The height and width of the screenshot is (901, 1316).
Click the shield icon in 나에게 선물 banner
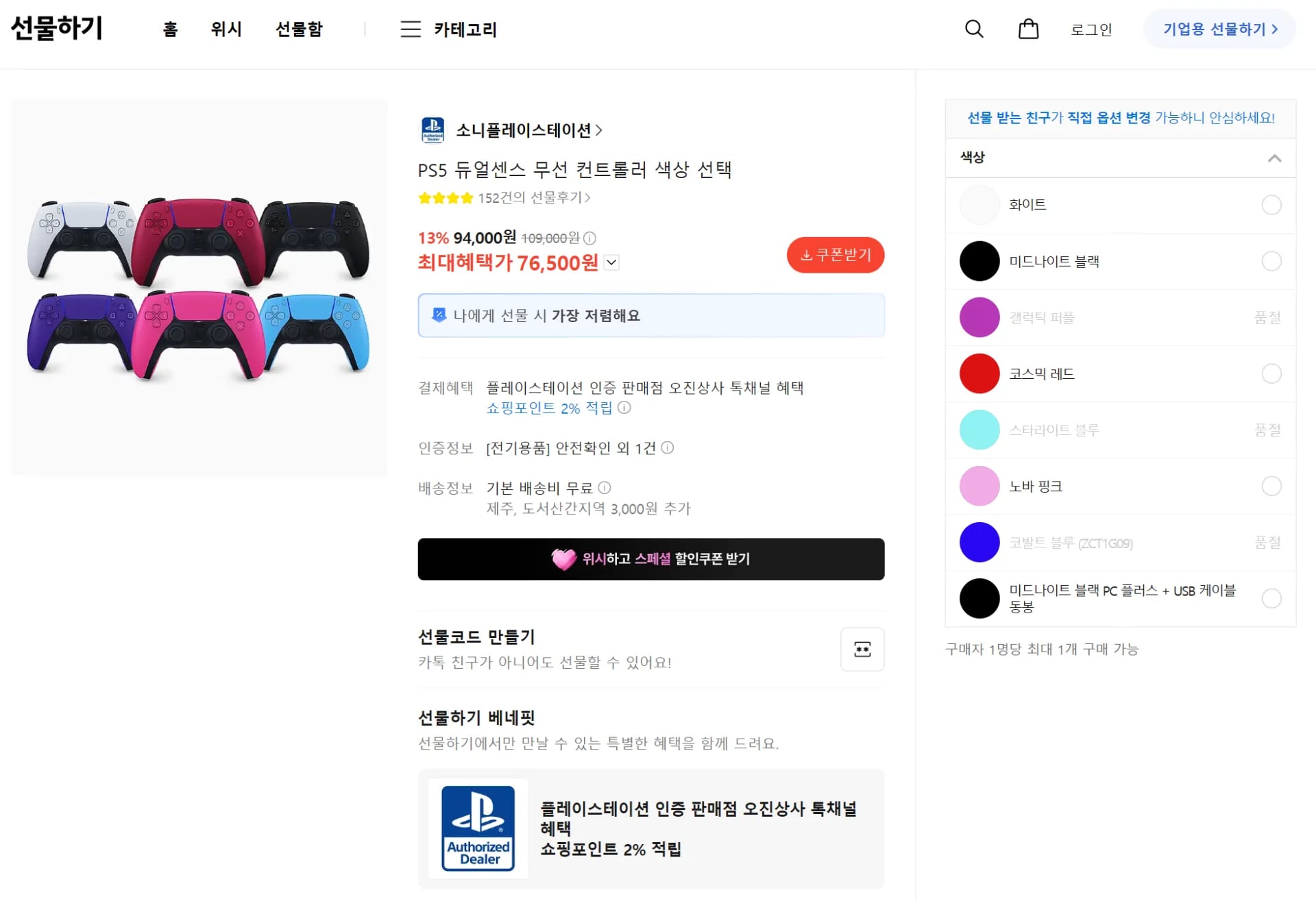coord(439,315)
